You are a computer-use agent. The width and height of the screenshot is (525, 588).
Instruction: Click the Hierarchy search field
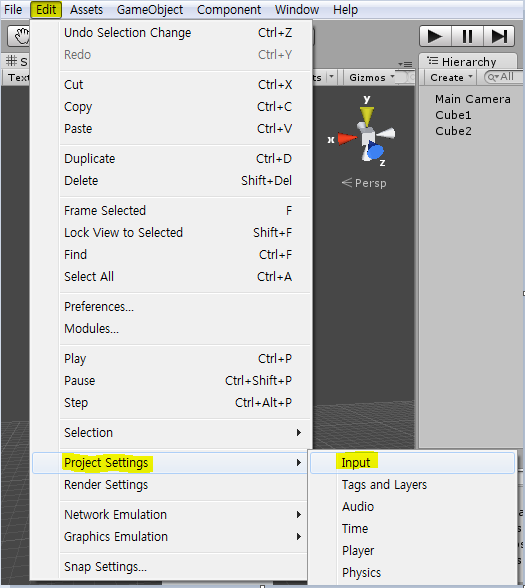(x=504, y=77)
